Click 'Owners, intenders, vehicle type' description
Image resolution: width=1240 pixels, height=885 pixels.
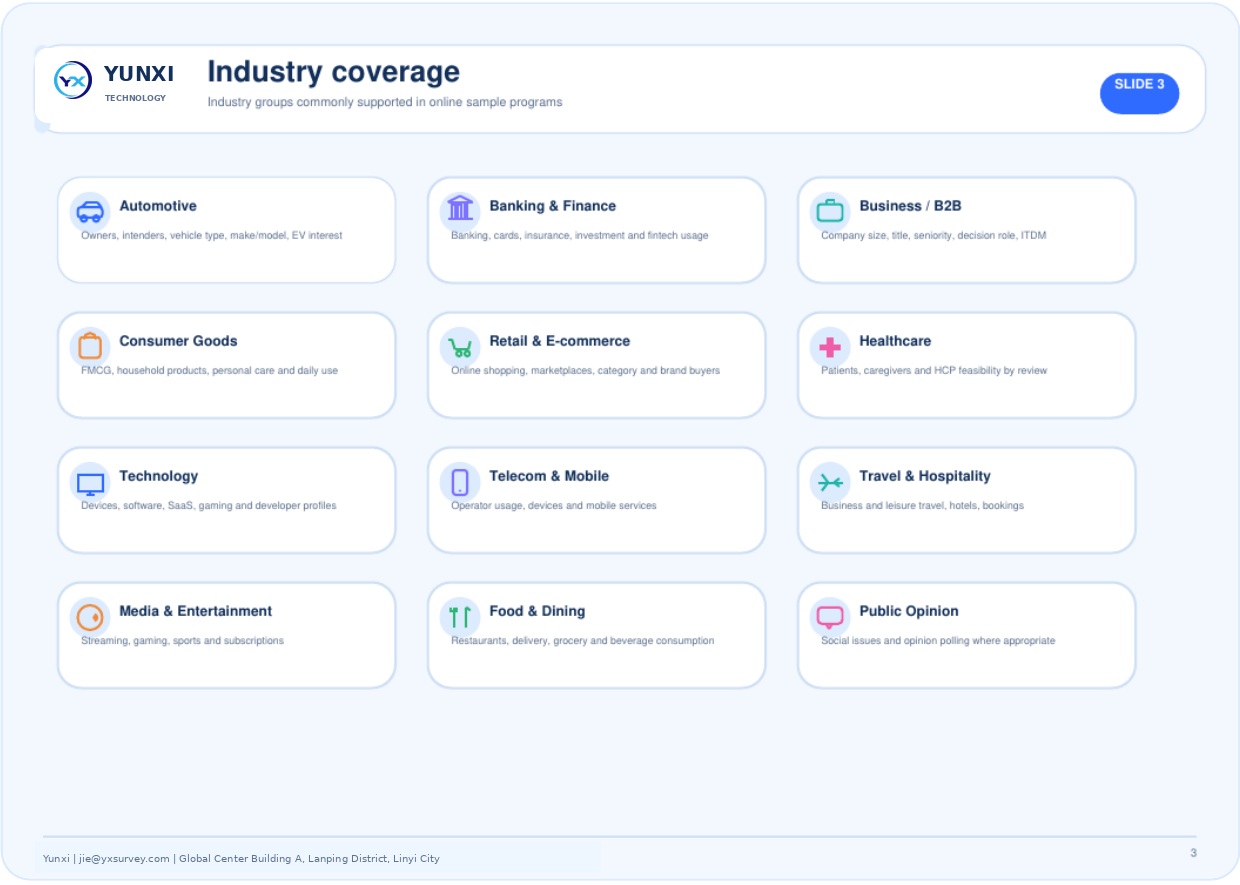[x=212, y=236]
